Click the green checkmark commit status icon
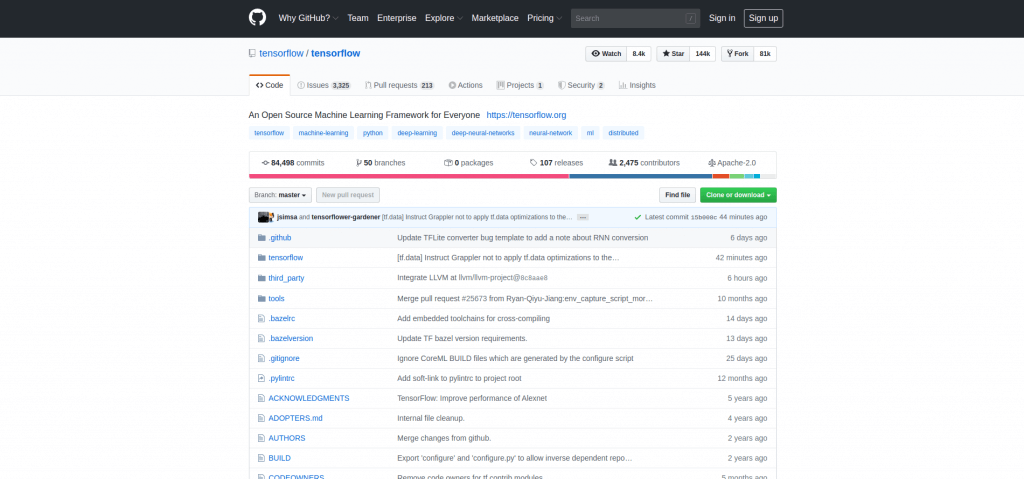The height and width of the screenshot is (479, 1024). click(637, 217)
